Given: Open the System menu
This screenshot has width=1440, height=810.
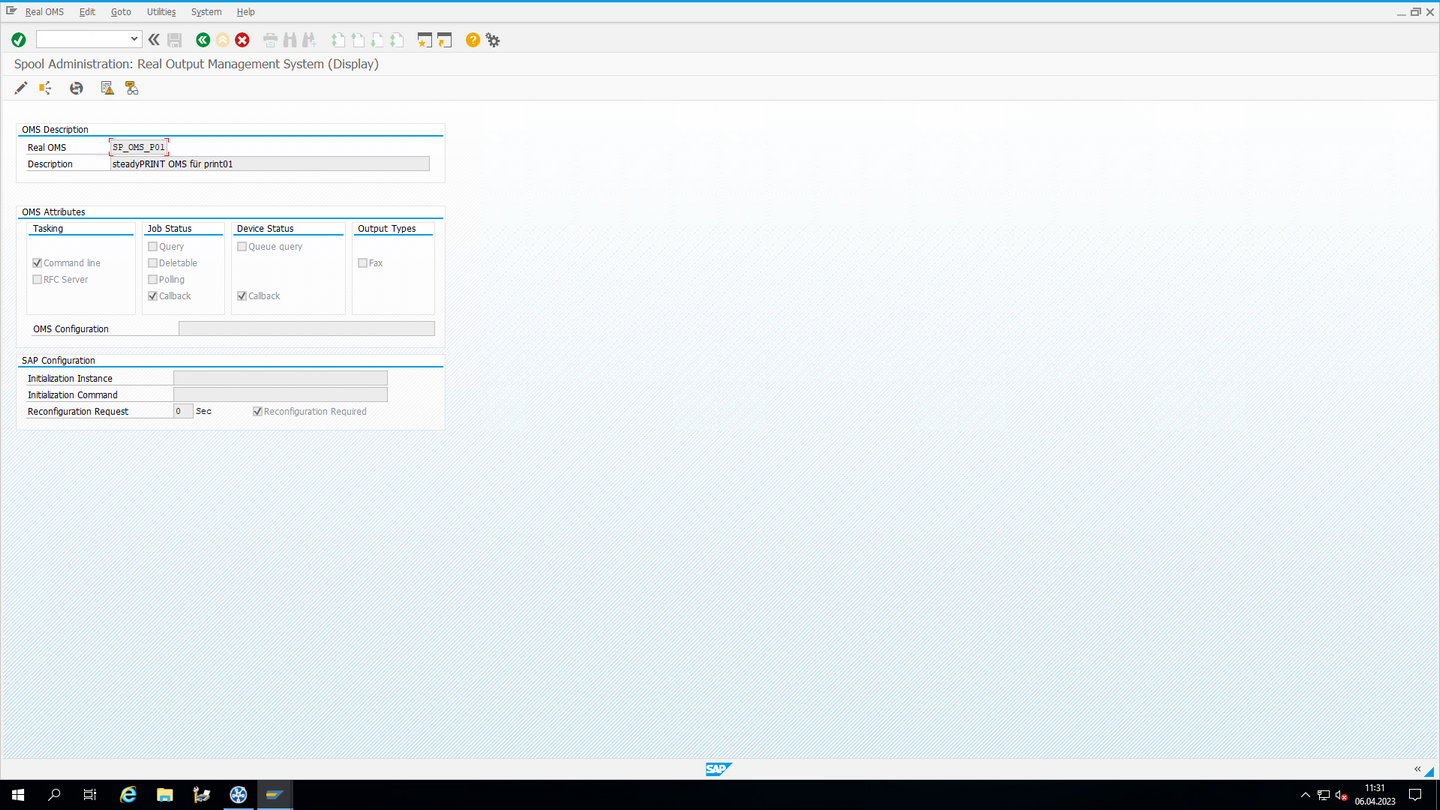Looking at the screenshot, I should (x=206, y=12).
